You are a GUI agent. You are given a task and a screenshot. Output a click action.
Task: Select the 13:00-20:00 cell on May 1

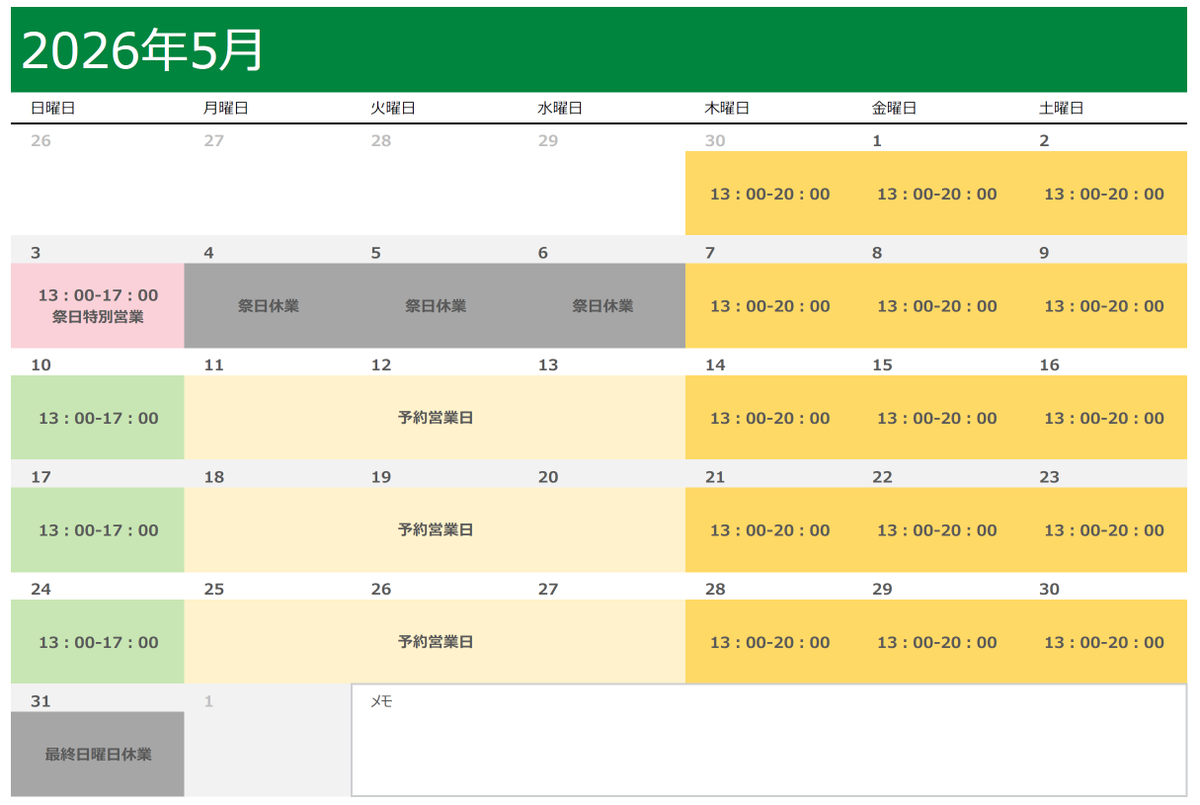pos(935,194)
